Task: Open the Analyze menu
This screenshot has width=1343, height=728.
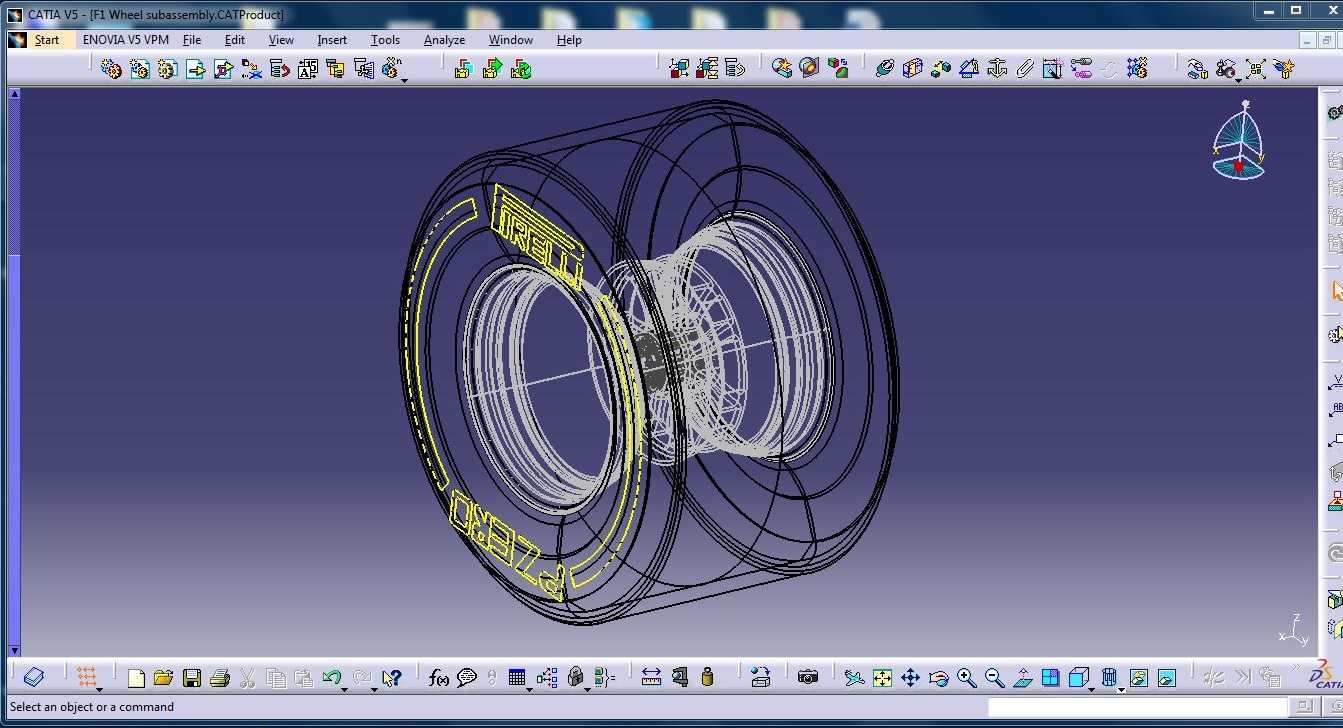Action: [444, 40]
